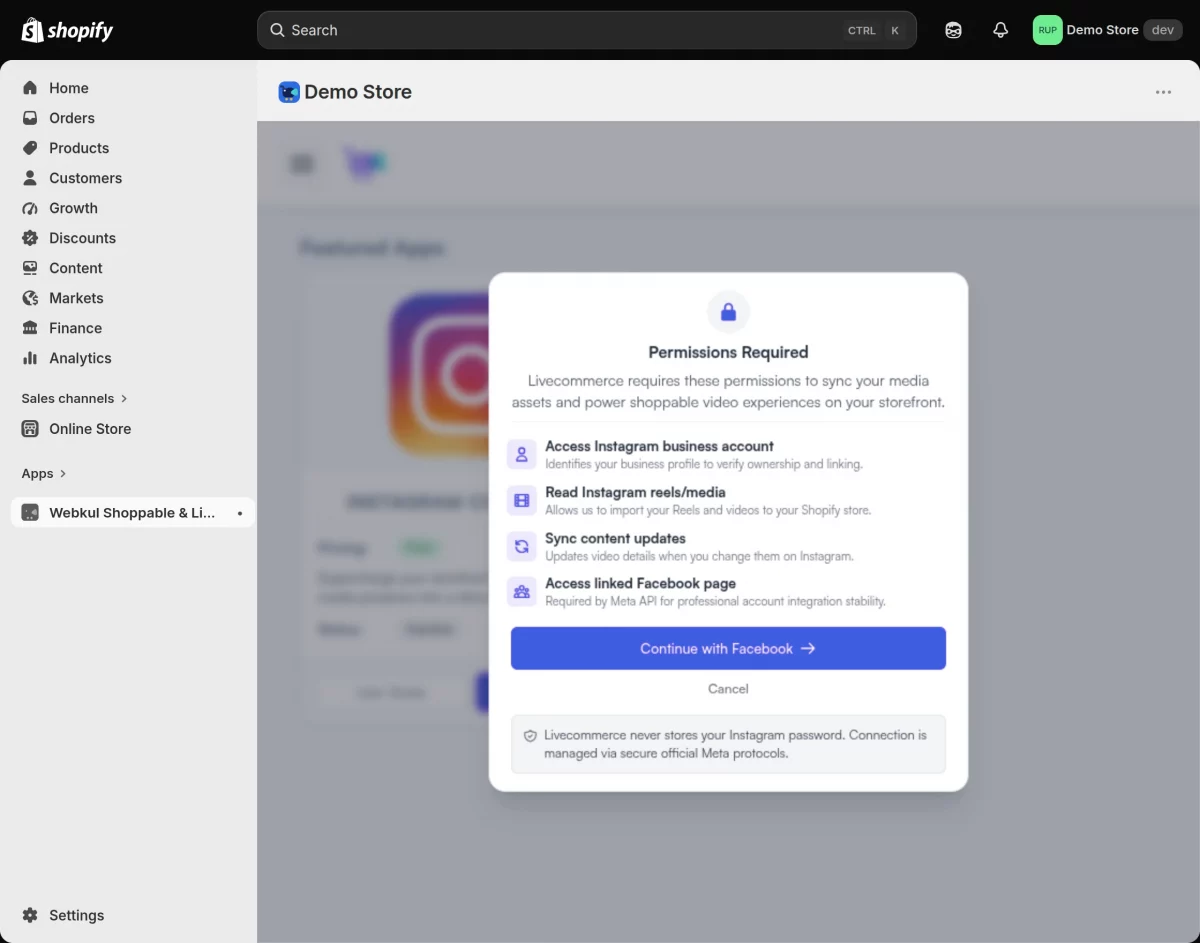Click the Finance bank icon
The width and height of the screenshot is (1200, 943).
click(30, 328)
